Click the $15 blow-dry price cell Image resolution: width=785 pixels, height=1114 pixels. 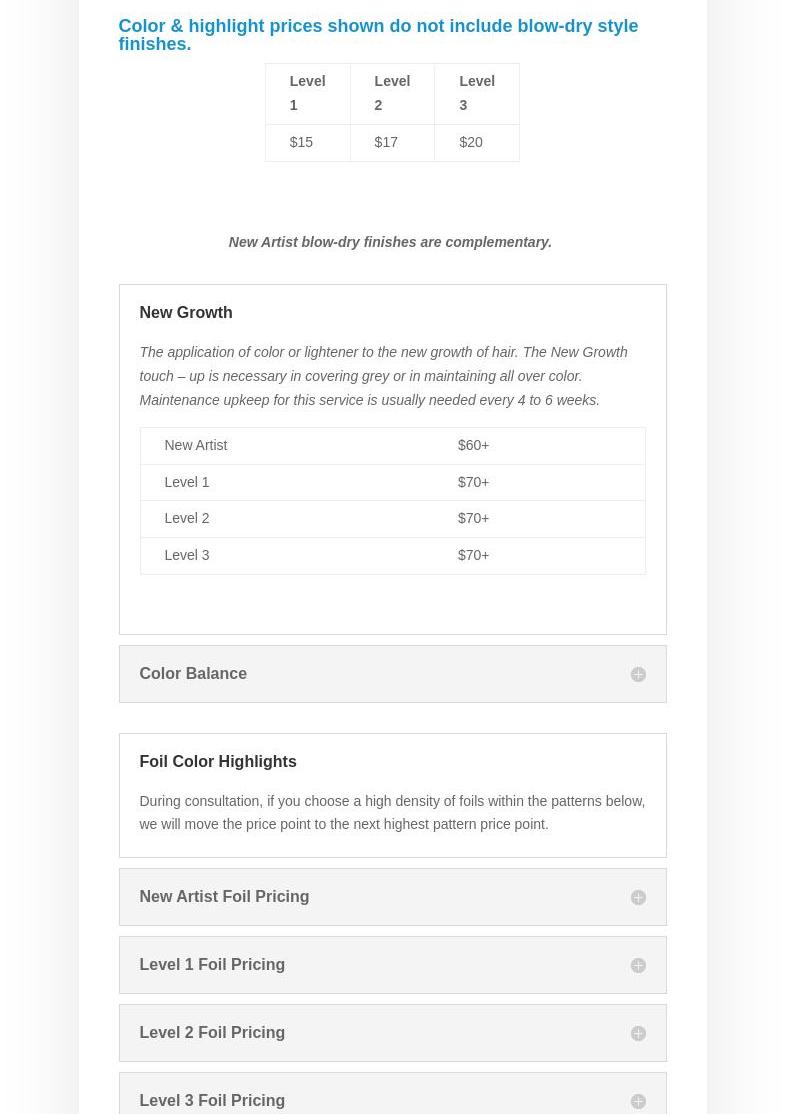tap(302, 143)
